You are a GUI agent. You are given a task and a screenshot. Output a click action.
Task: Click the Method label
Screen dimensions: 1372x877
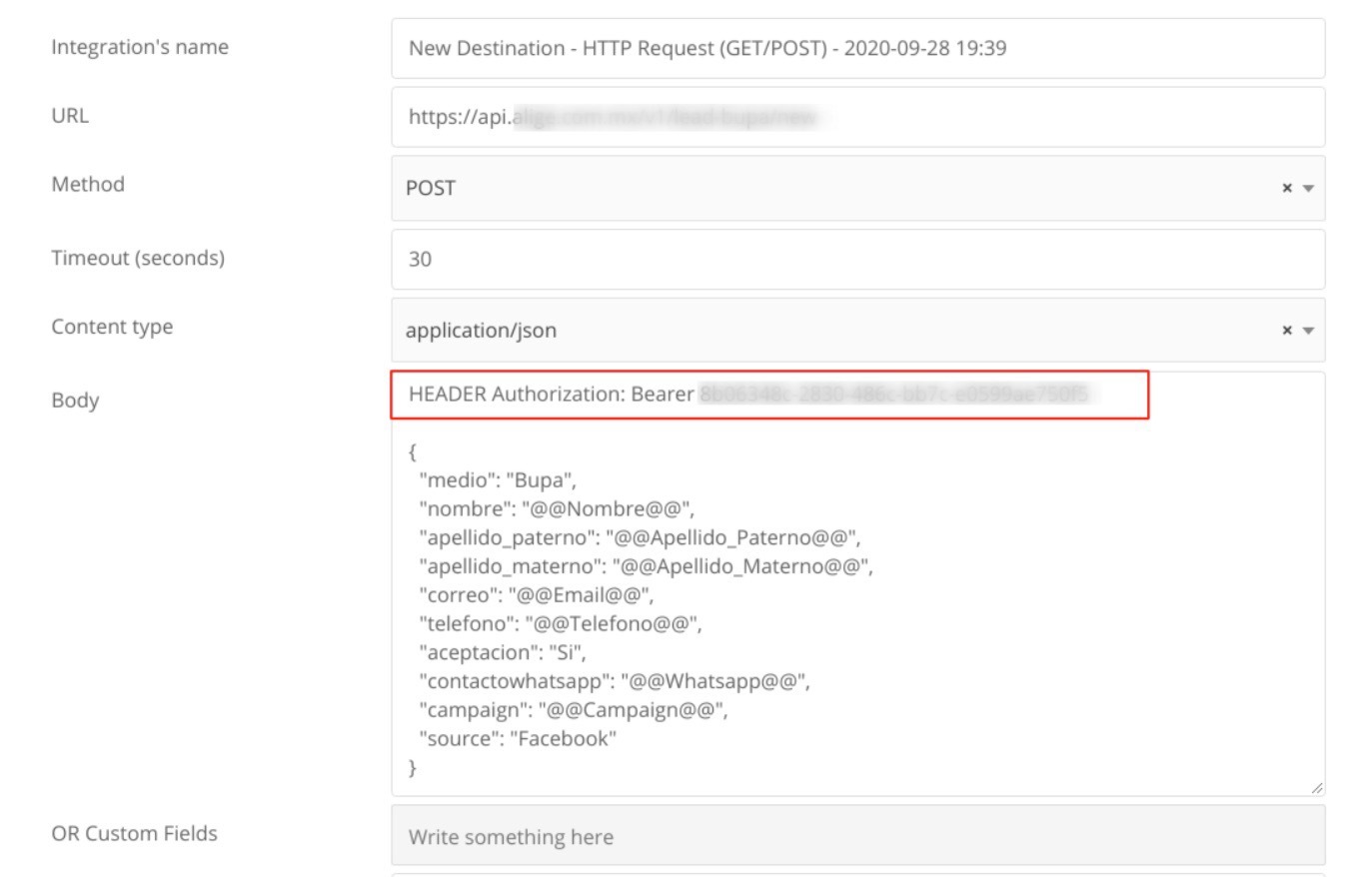pyautogui.click(x=88, y=184)
